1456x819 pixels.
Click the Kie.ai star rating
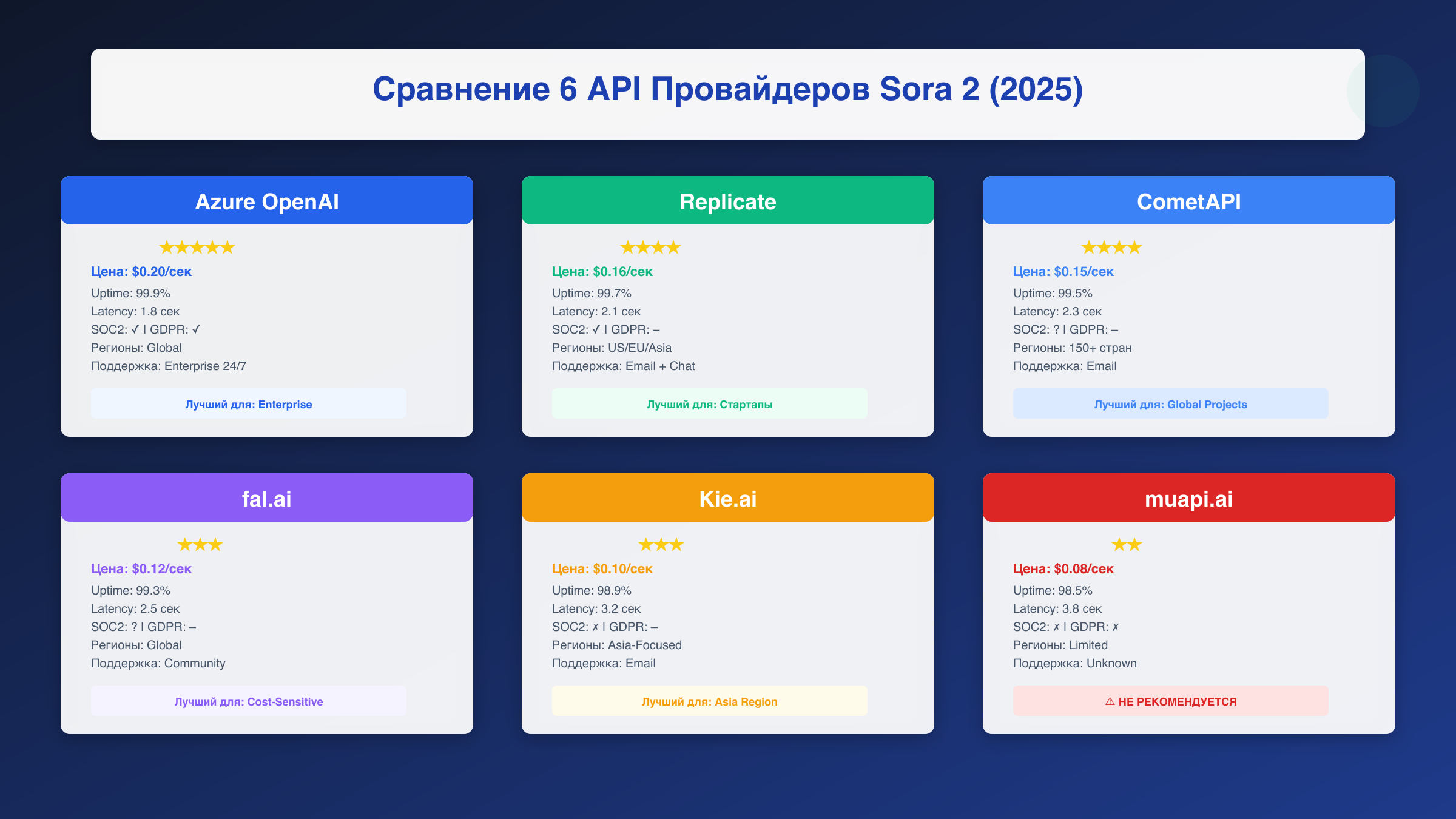pyautogui.click(x=661, y=545)
